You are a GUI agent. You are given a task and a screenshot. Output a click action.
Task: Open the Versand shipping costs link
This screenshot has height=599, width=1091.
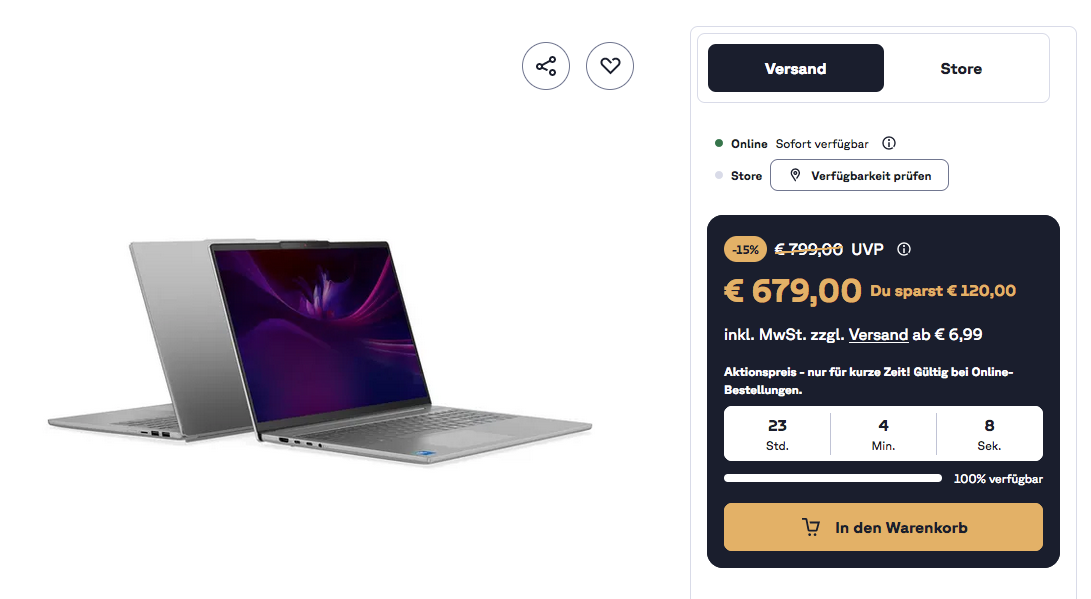[878, 335]
